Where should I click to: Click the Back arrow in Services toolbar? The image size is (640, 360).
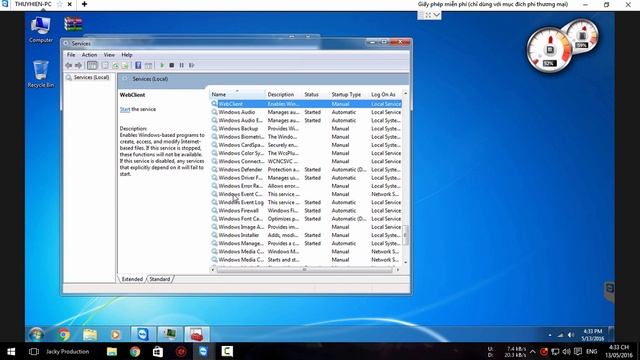(69, 65)
